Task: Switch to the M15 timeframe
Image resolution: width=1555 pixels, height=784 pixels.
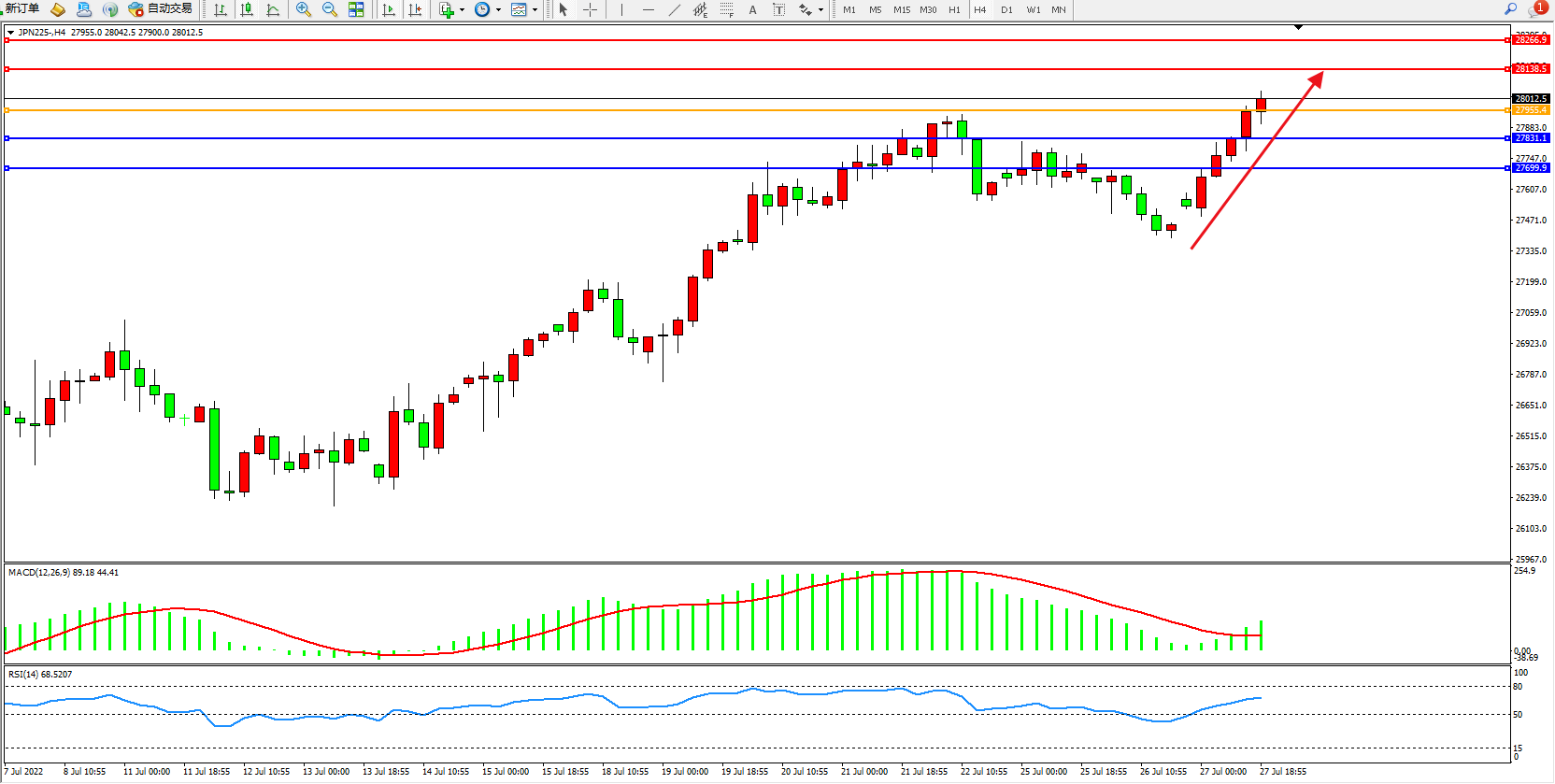Action: pos(901,10)
